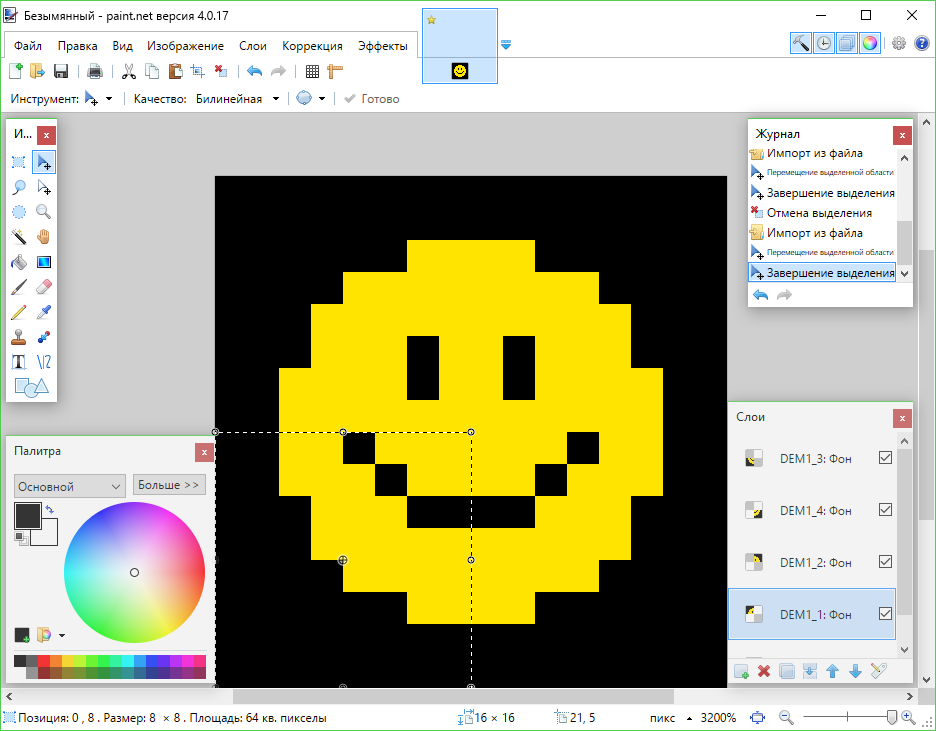Toggle pixel grid display in toolbar
Viewport: 936px width, 731px height.
[312, 71]
